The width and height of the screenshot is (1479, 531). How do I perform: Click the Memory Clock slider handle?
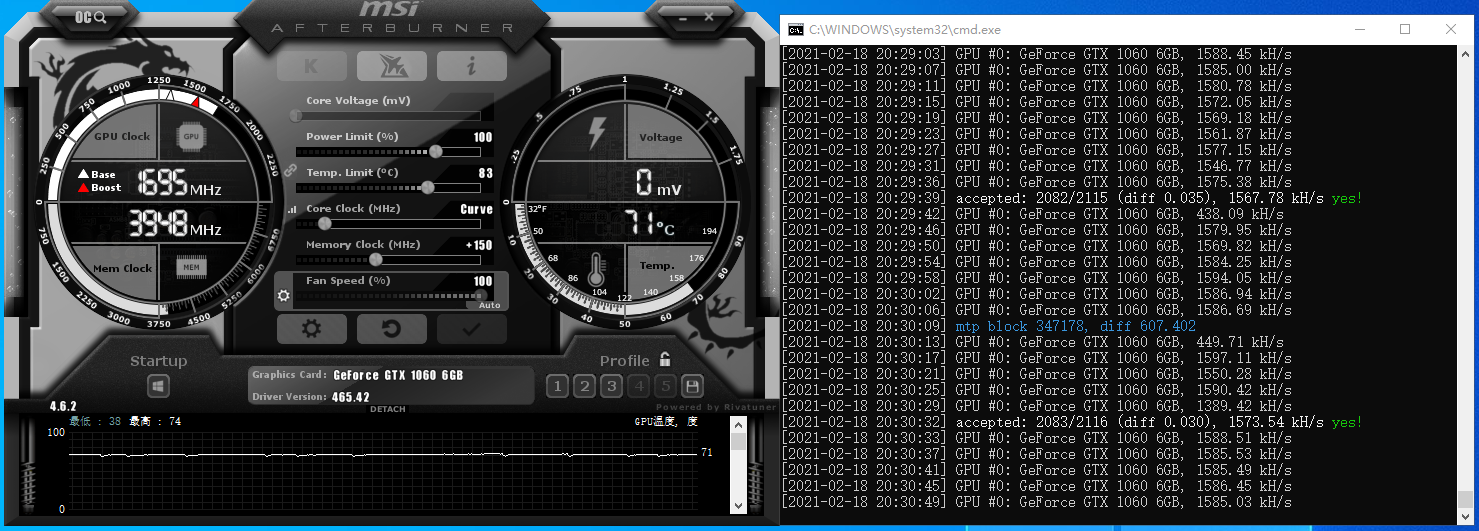pyautogui.click(x=375, y=260)
